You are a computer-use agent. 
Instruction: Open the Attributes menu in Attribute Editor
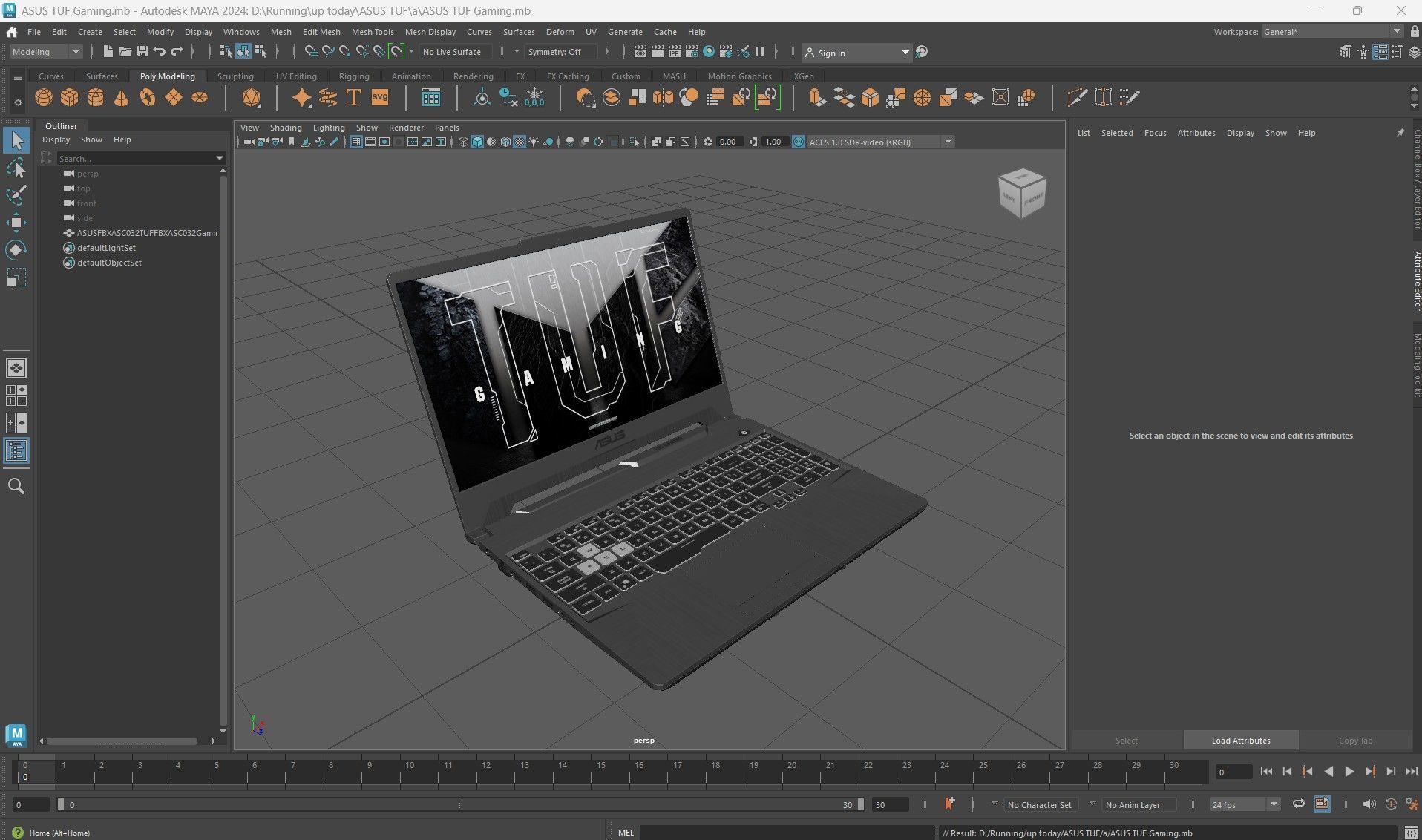coord(1196,133)
